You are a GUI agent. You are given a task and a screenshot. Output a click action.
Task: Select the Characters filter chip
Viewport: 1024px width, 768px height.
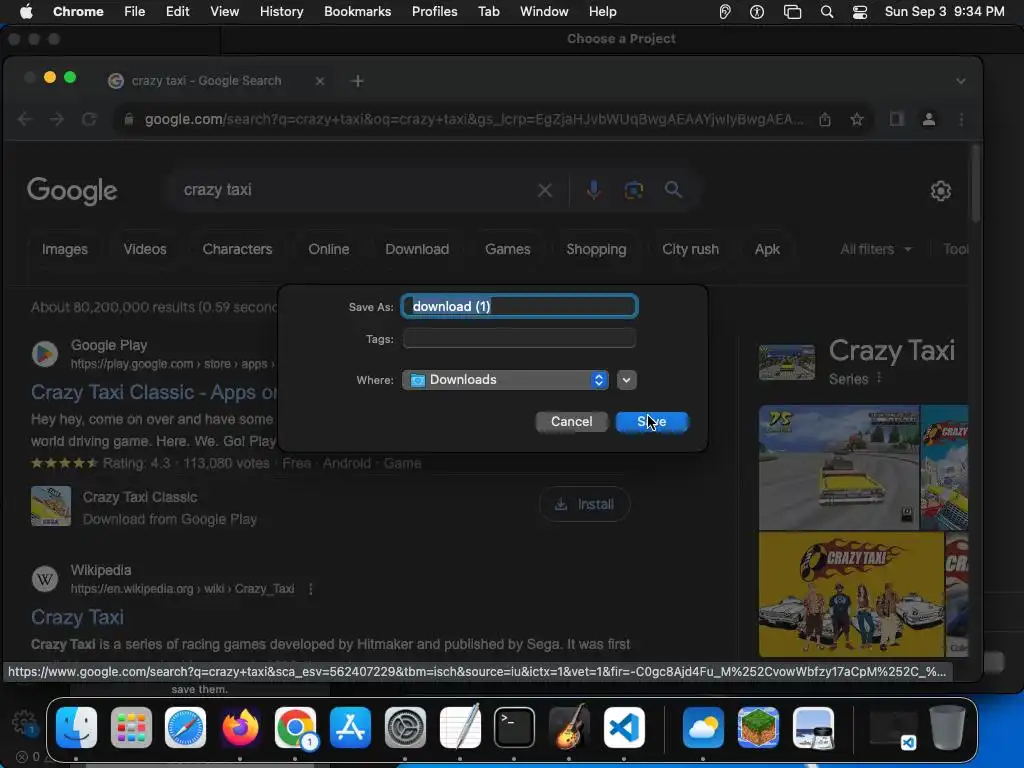click(237, 249)
